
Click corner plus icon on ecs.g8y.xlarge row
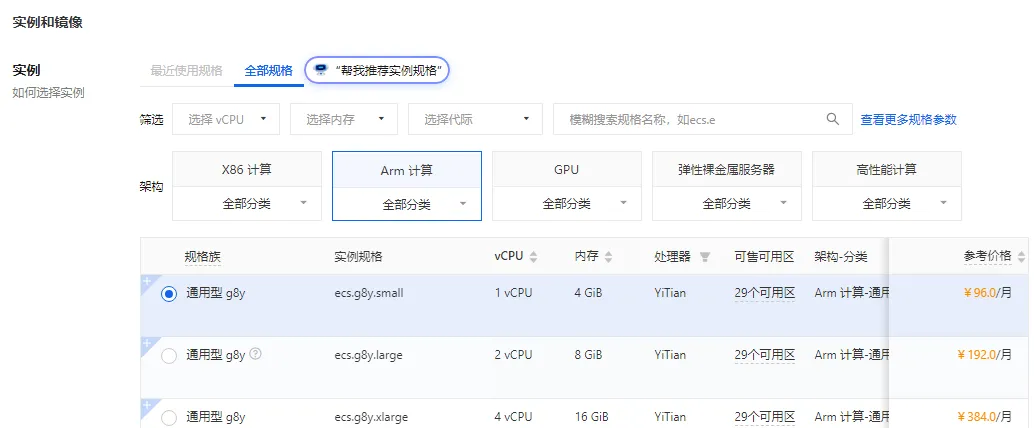point(147,404)
